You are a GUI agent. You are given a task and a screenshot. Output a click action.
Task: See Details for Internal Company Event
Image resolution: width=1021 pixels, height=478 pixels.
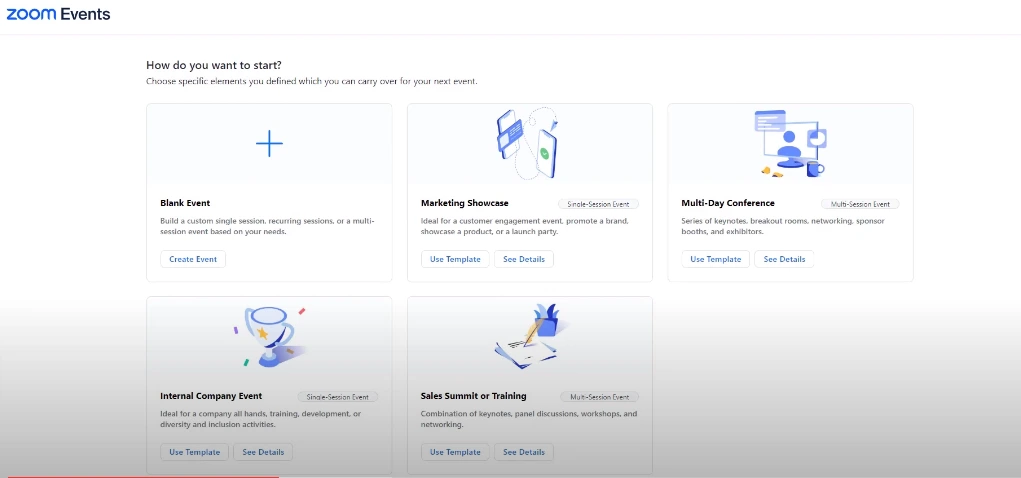(x=263, y=452)
